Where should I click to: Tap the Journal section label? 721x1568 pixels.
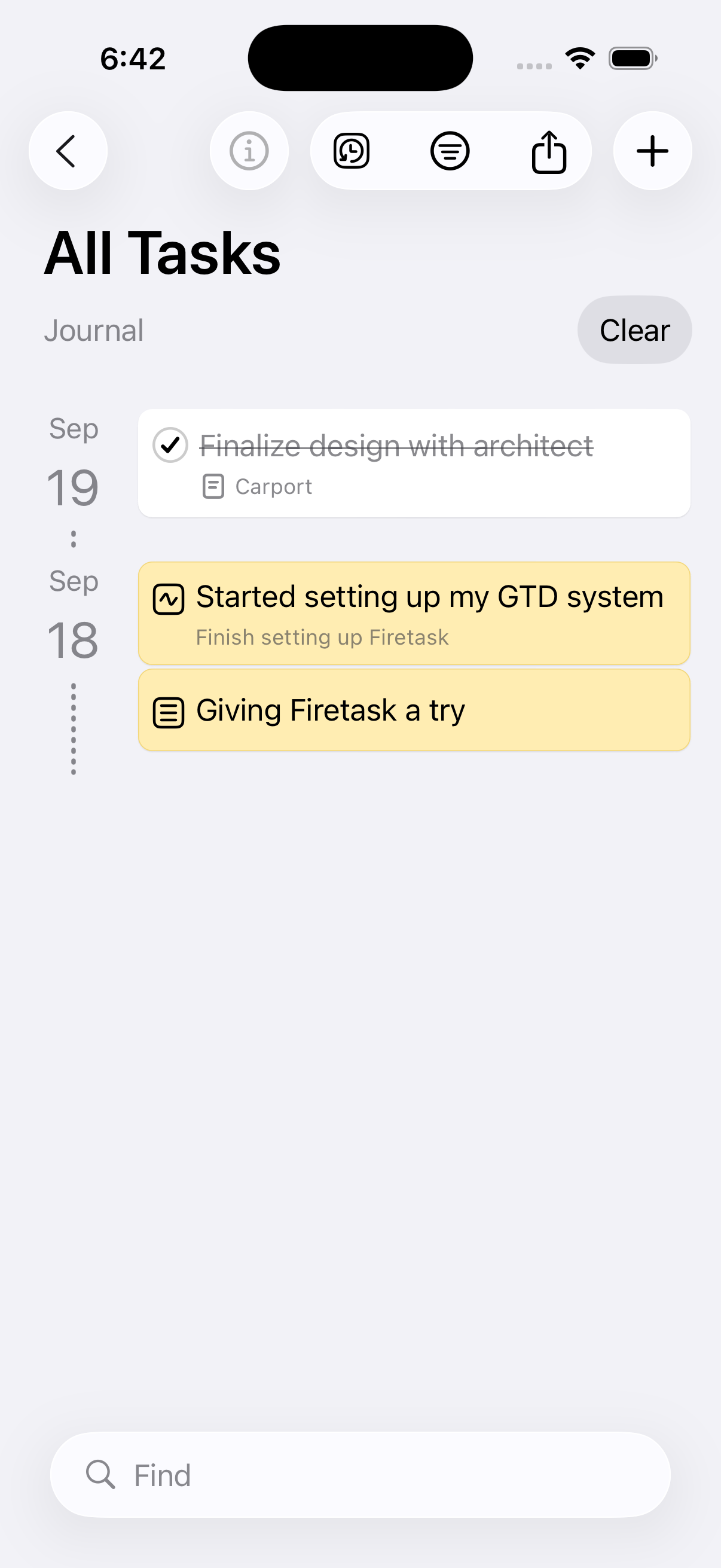(94, 331)
